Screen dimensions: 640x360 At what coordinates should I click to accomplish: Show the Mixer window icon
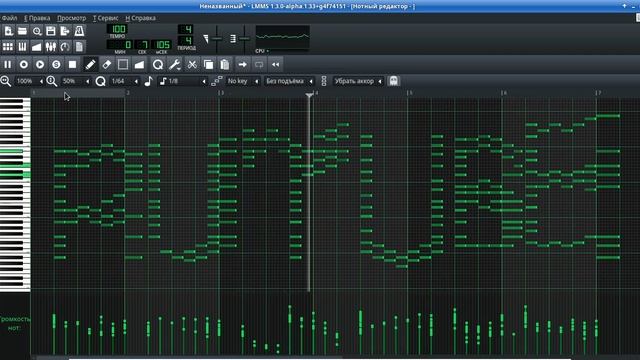point(51,47)
